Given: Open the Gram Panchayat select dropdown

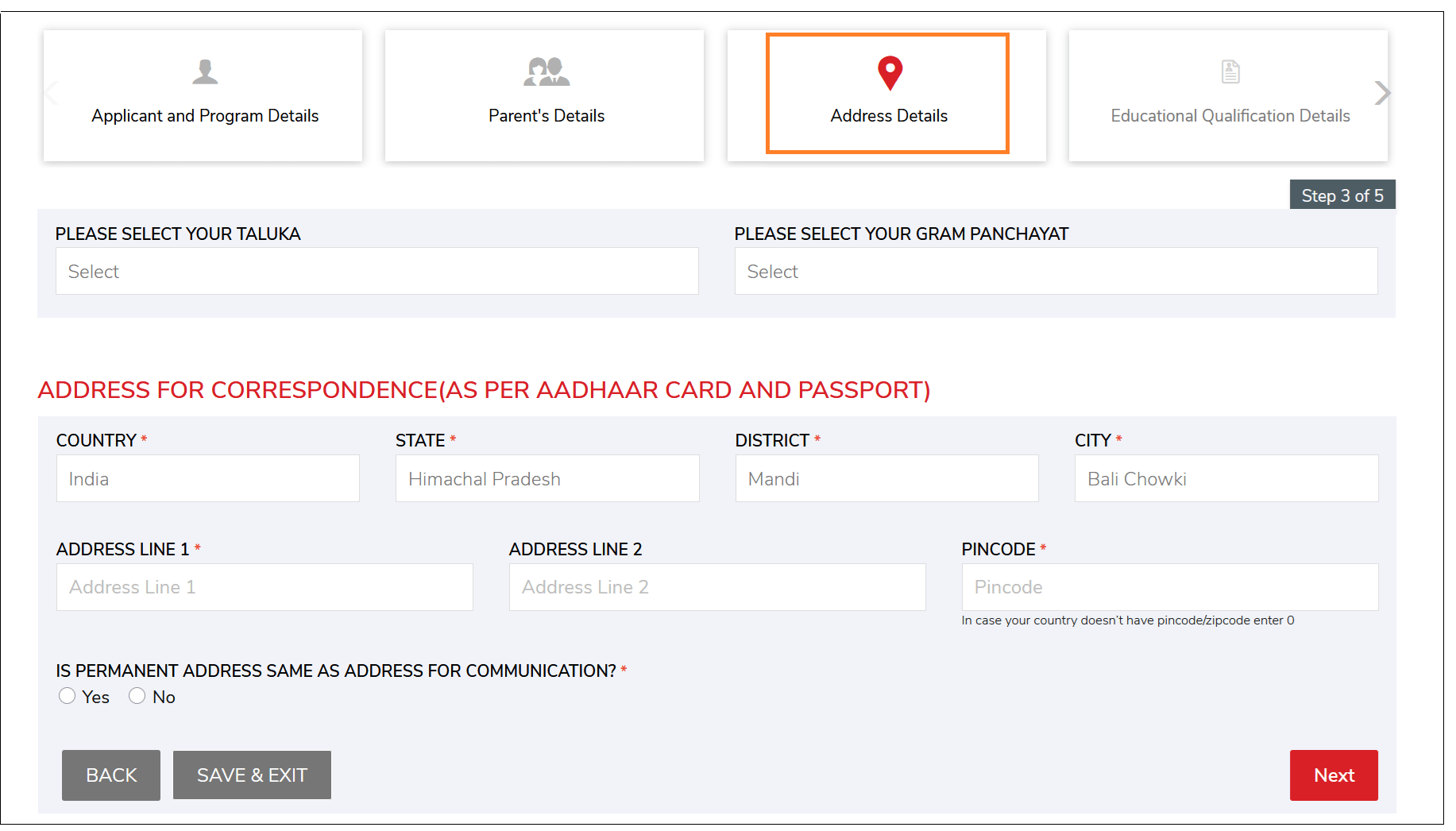Looking at the screenshot, I should [1056, 271].
